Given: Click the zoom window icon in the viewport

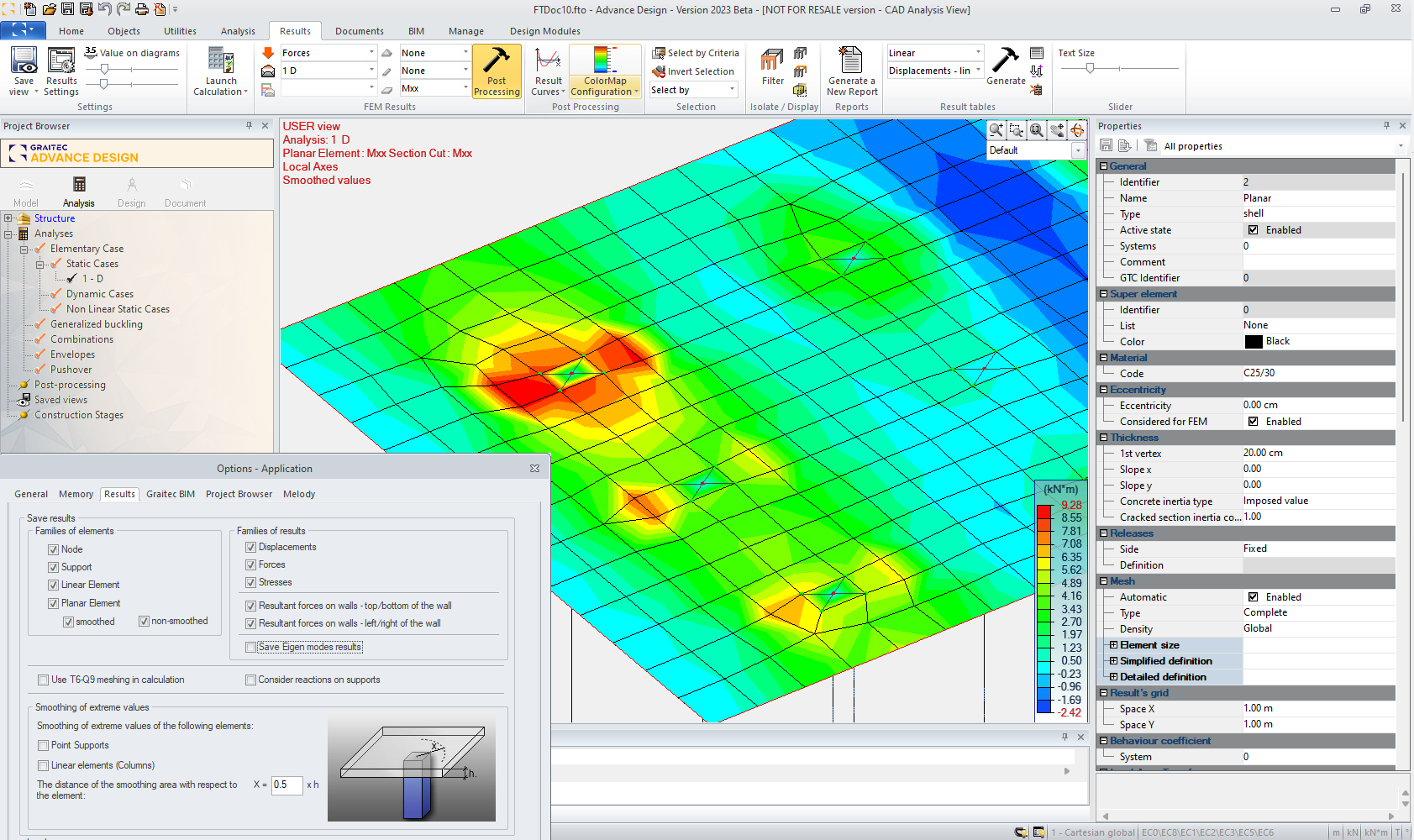Looking at the screenshot, I should pos(1017,130).
